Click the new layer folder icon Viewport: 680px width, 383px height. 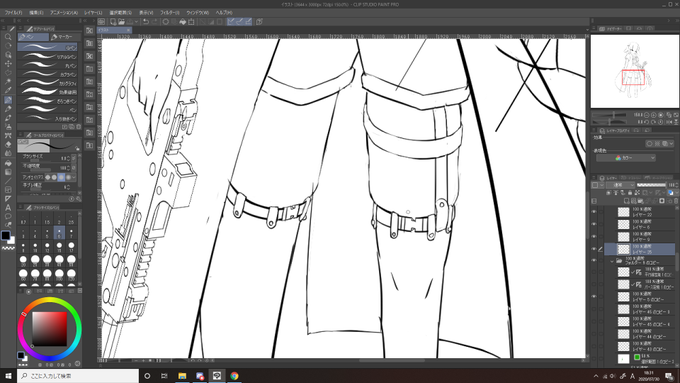pyautogui.click(x=641, y=201)
